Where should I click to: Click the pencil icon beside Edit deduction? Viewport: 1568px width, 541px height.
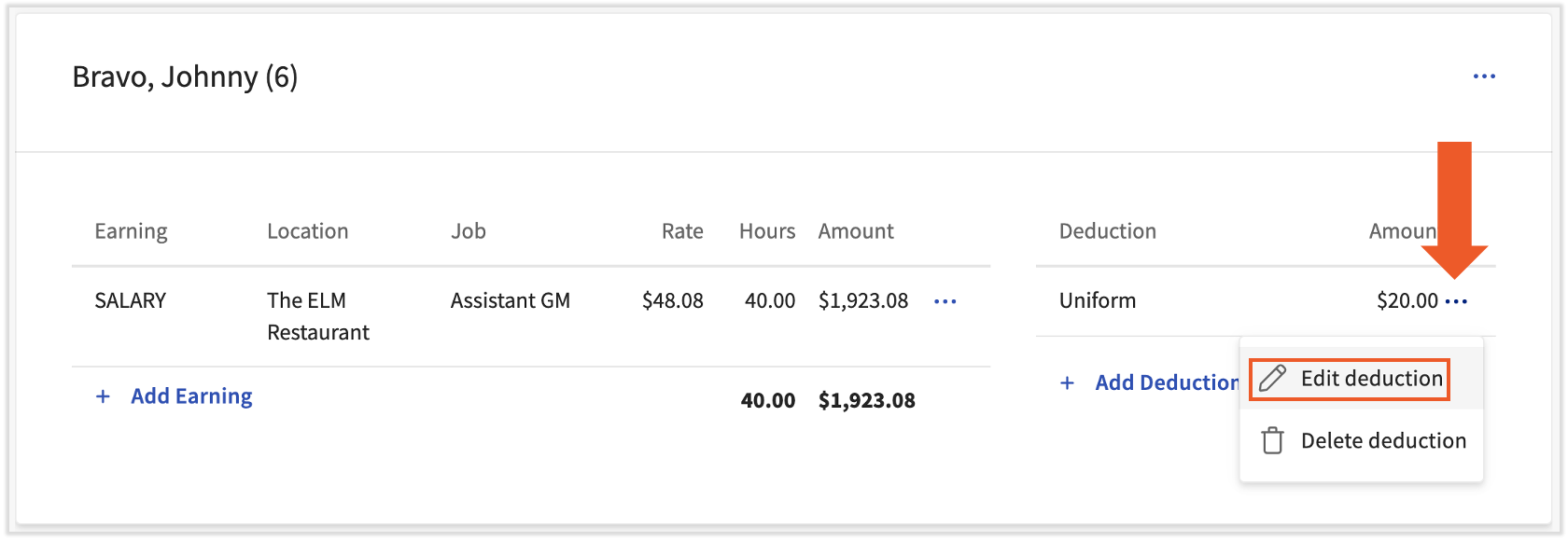(x=1272, y=379)
